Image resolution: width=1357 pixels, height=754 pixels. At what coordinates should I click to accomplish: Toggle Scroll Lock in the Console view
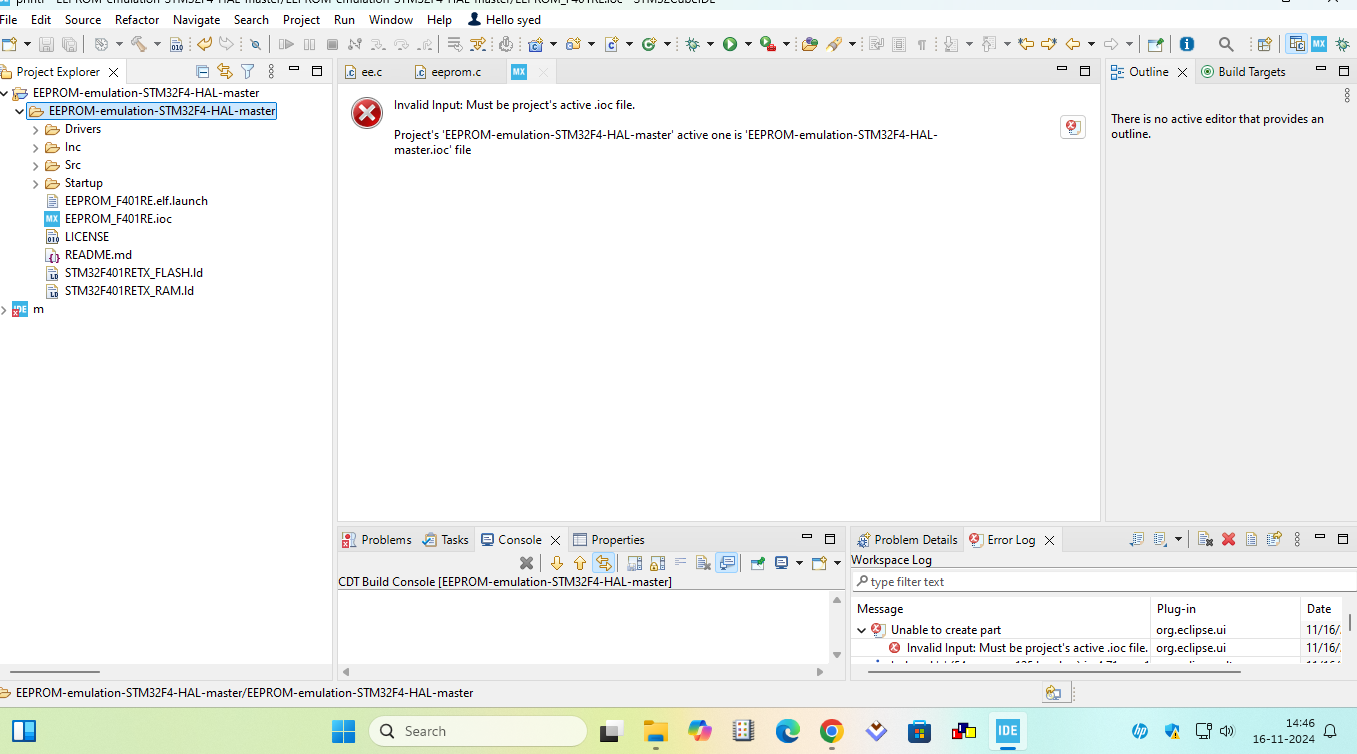pos(658,562)
